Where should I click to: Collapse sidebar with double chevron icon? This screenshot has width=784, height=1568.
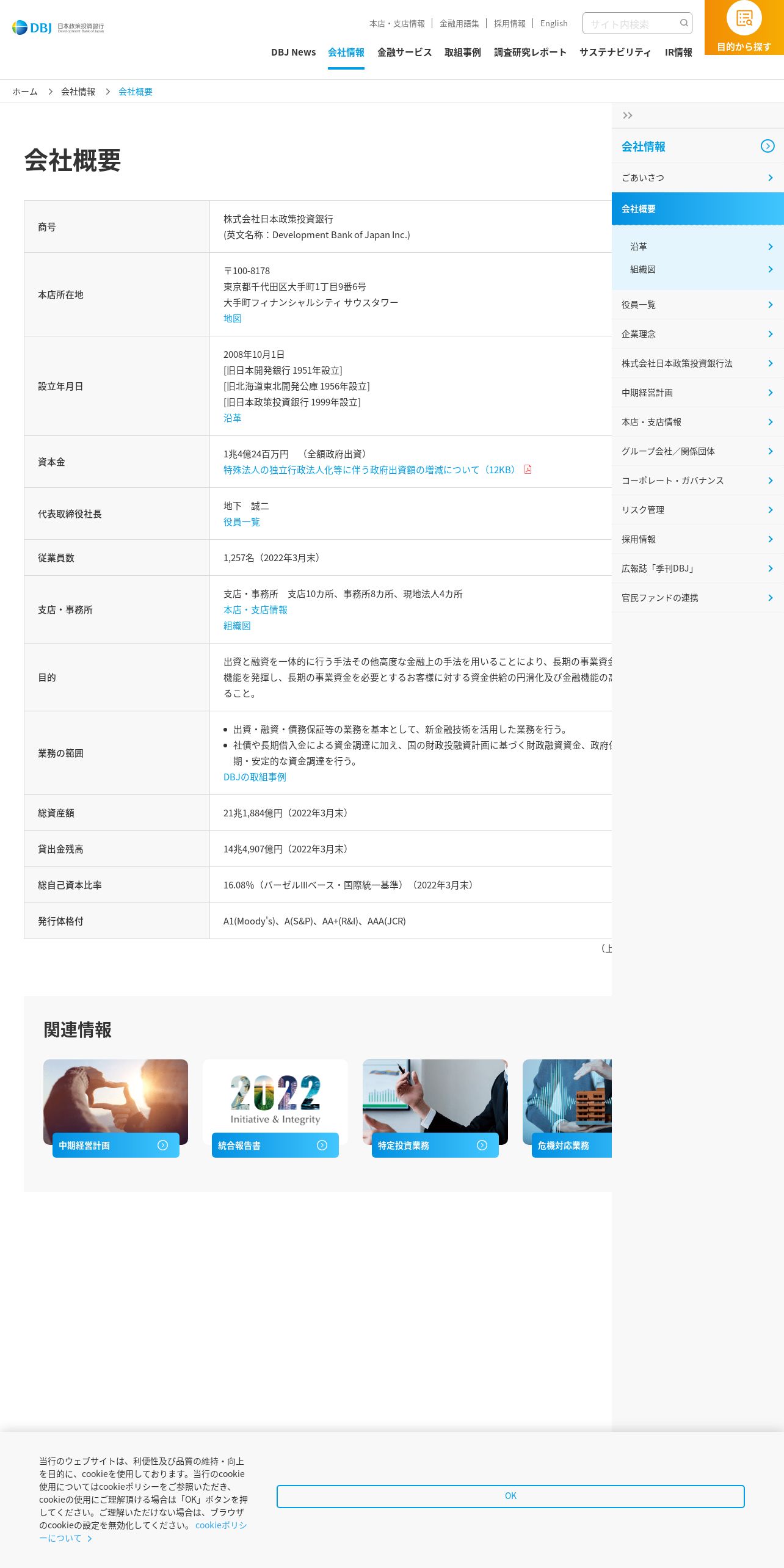[x=627, y=115]
